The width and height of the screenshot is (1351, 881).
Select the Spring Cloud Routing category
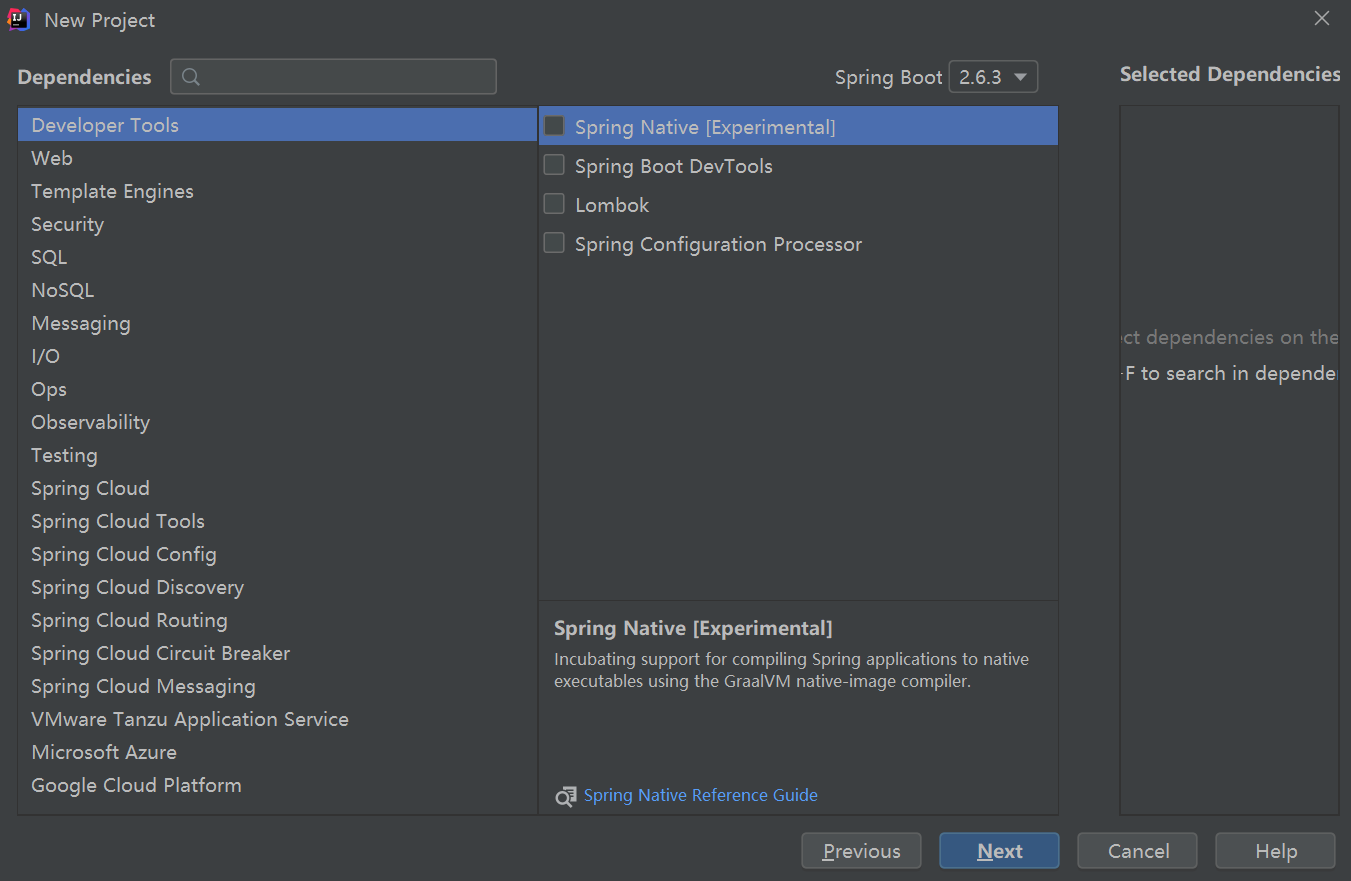click(278, 620)
